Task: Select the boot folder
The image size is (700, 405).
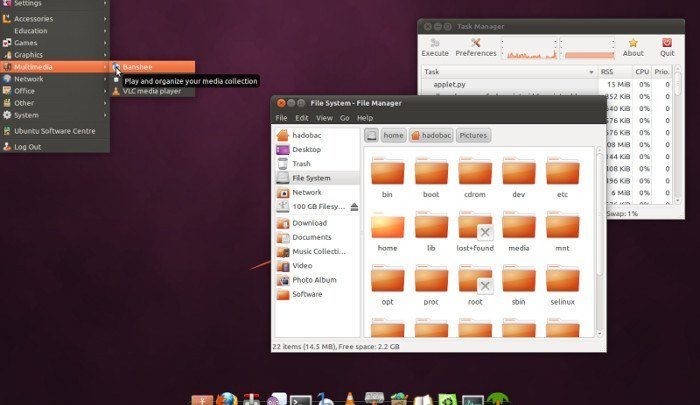Action: [x=431, y=177]
